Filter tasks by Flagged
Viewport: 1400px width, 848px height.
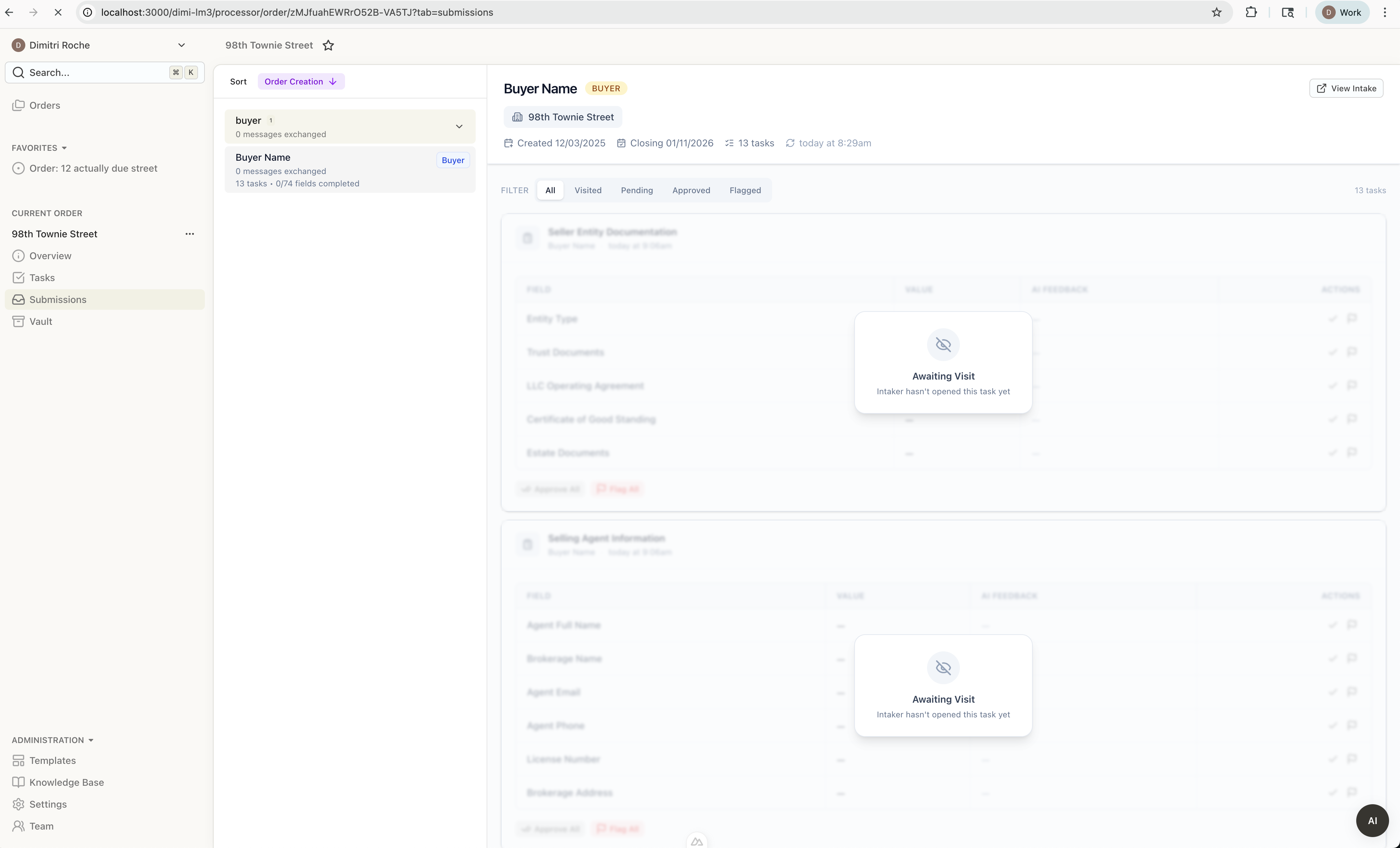(x=745, y=190)
